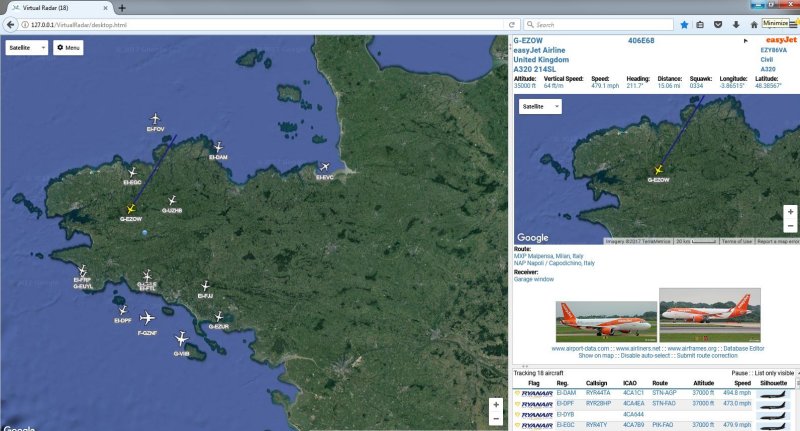Open the right easyJet aircraft photo thumbnail

click(710, 315)
